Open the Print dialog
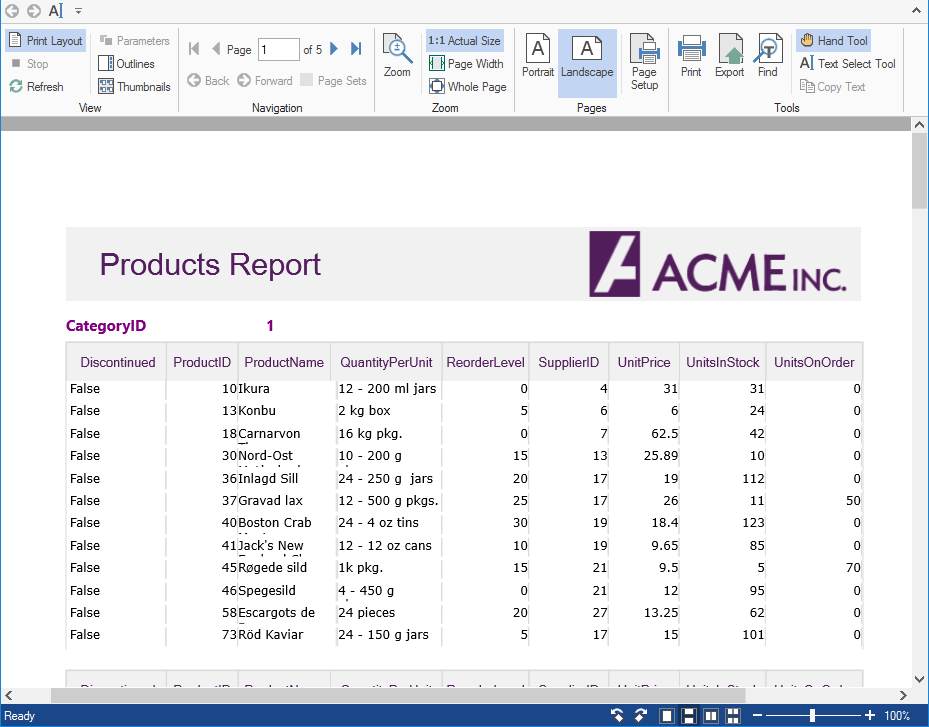 [691, 56]
